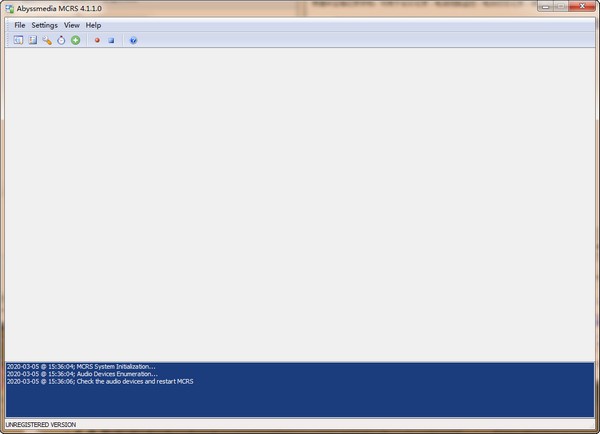600x434 pixels.
Task: Maximize the Abyssmedia MCRS window
Action: 559,7
